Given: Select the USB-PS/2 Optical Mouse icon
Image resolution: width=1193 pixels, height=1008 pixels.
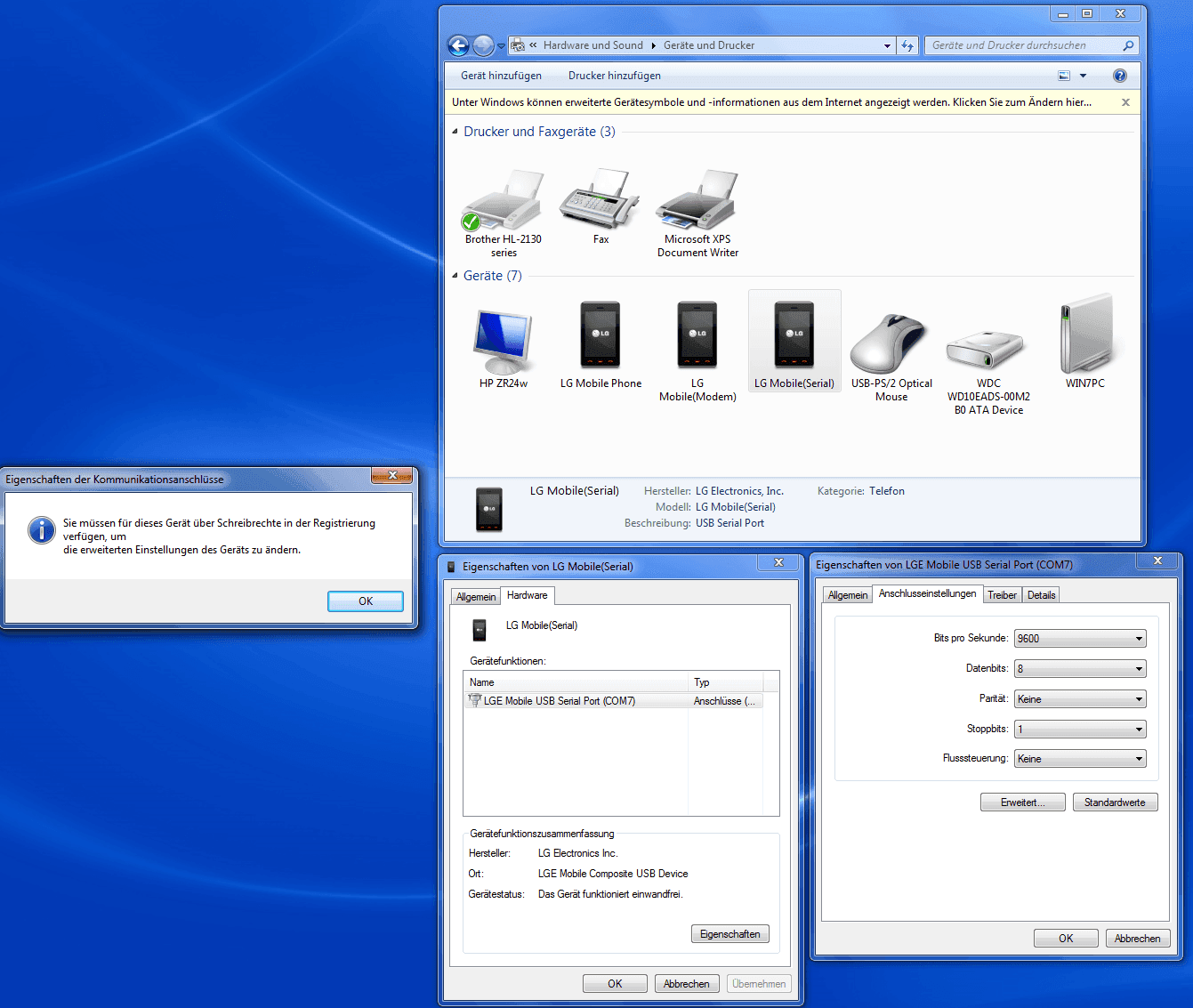Looking at the screenshot, I should 891,356.
